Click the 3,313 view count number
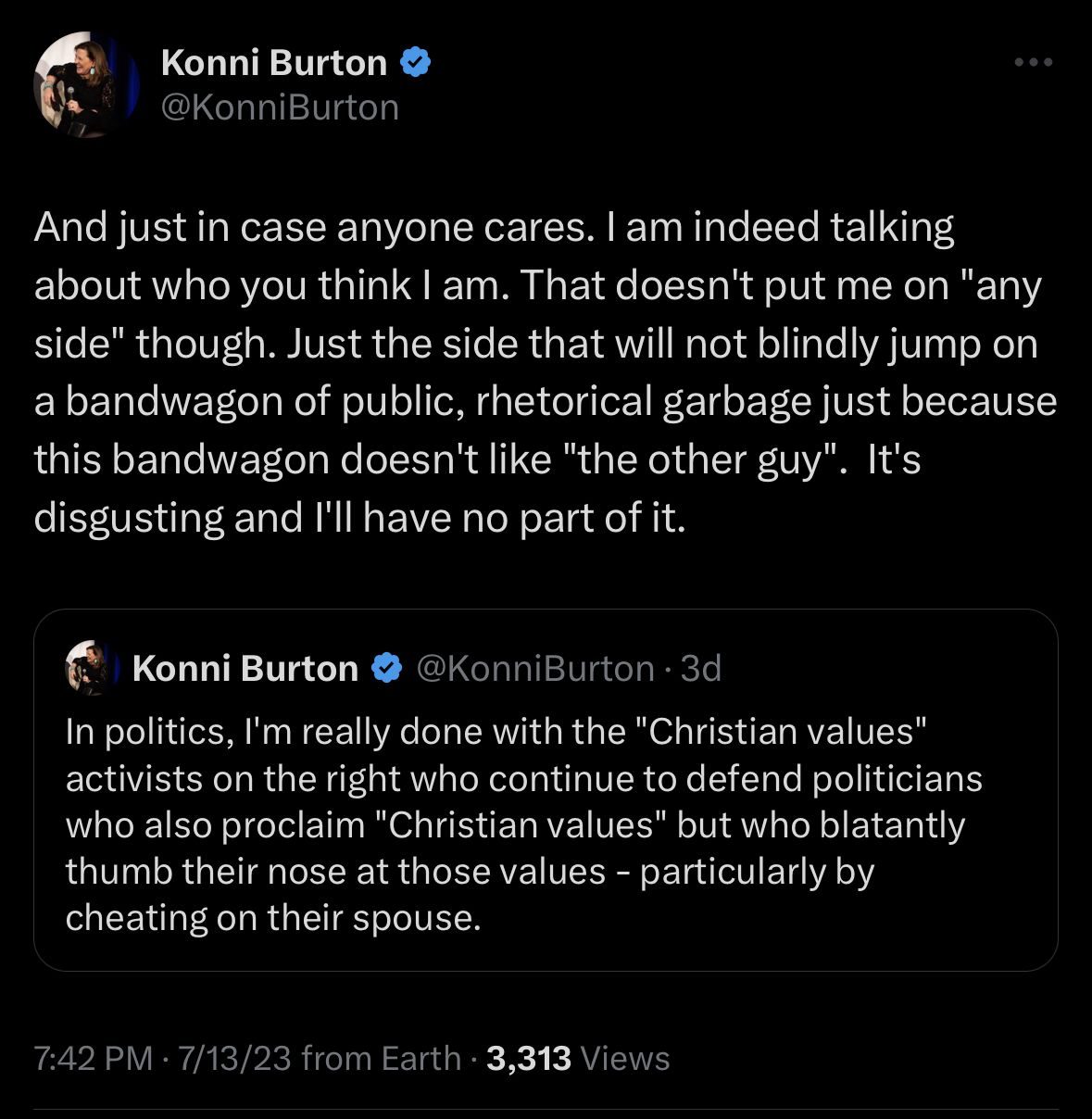Viewport: 1092px width, 1119px height. [528, 1058]
